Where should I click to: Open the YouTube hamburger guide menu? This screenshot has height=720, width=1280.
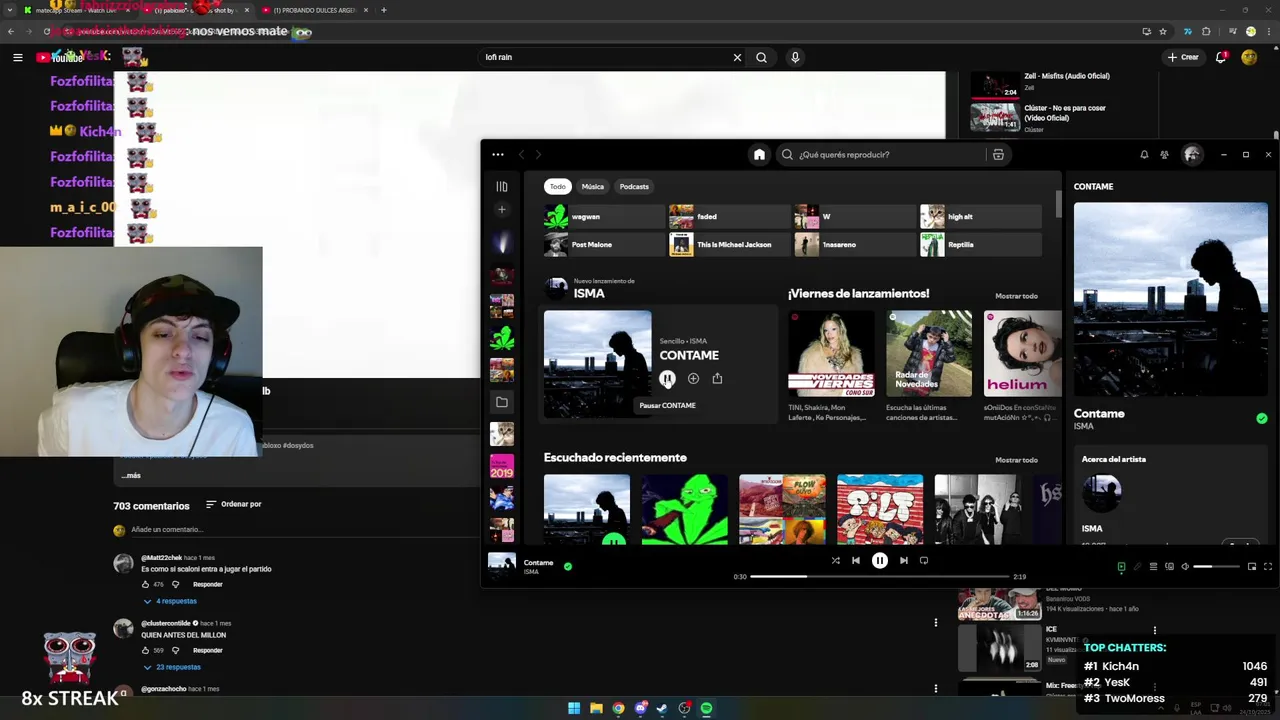[x=17, y=57]
